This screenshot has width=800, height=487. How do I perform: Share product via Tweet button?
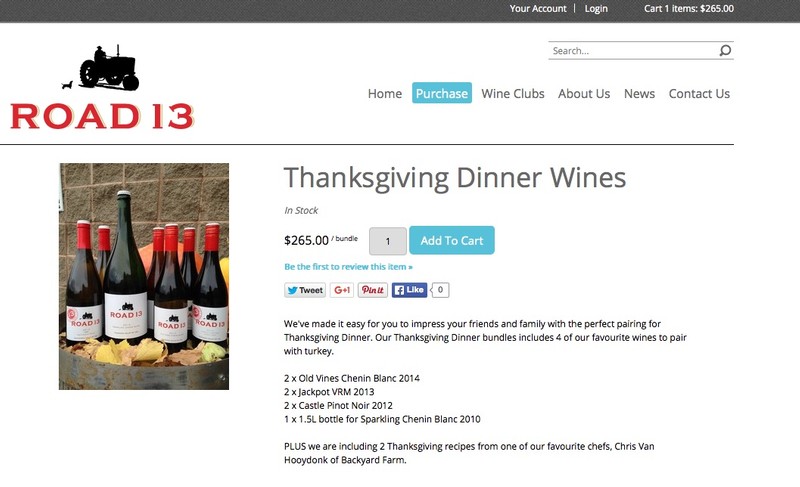305,290
